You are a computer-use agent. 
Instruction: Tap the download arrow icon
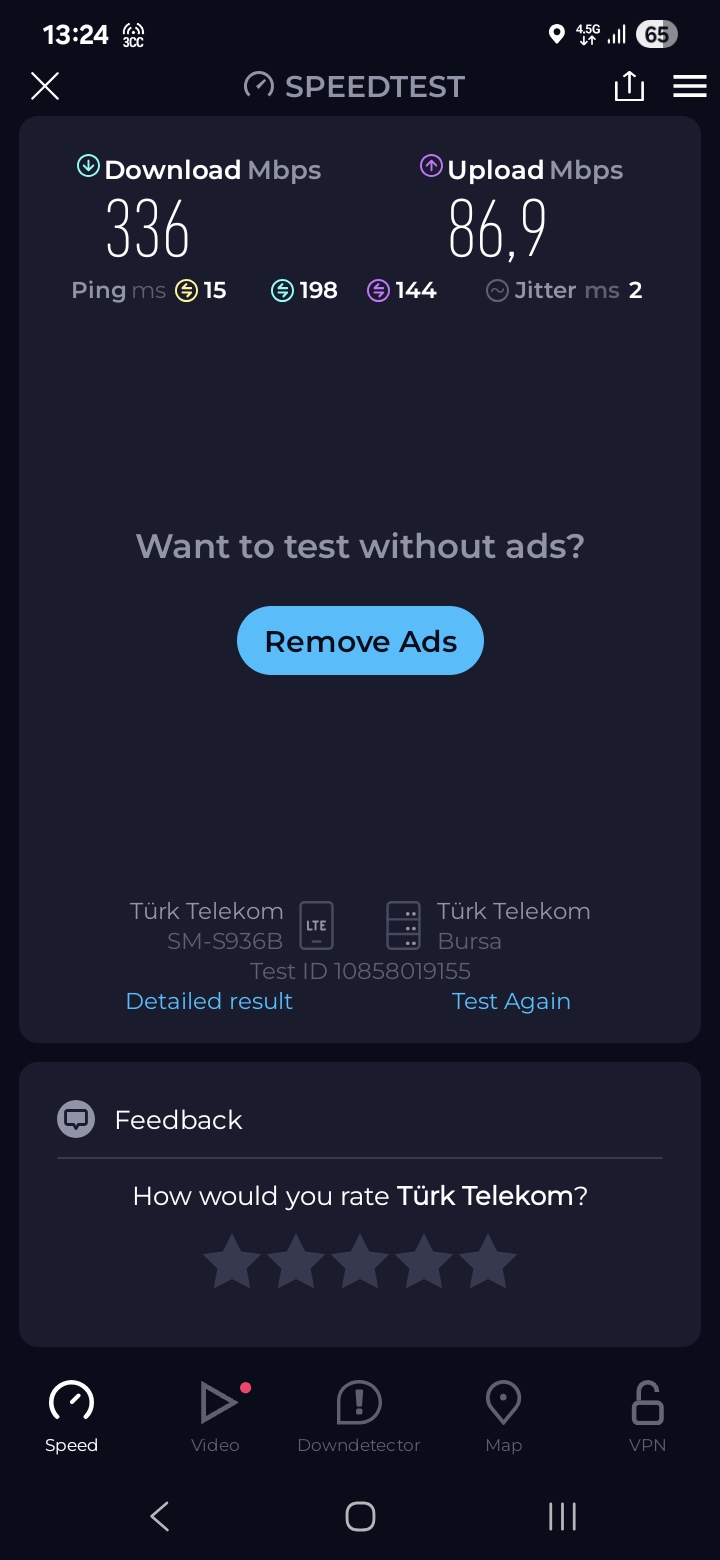tap(88, 167)
